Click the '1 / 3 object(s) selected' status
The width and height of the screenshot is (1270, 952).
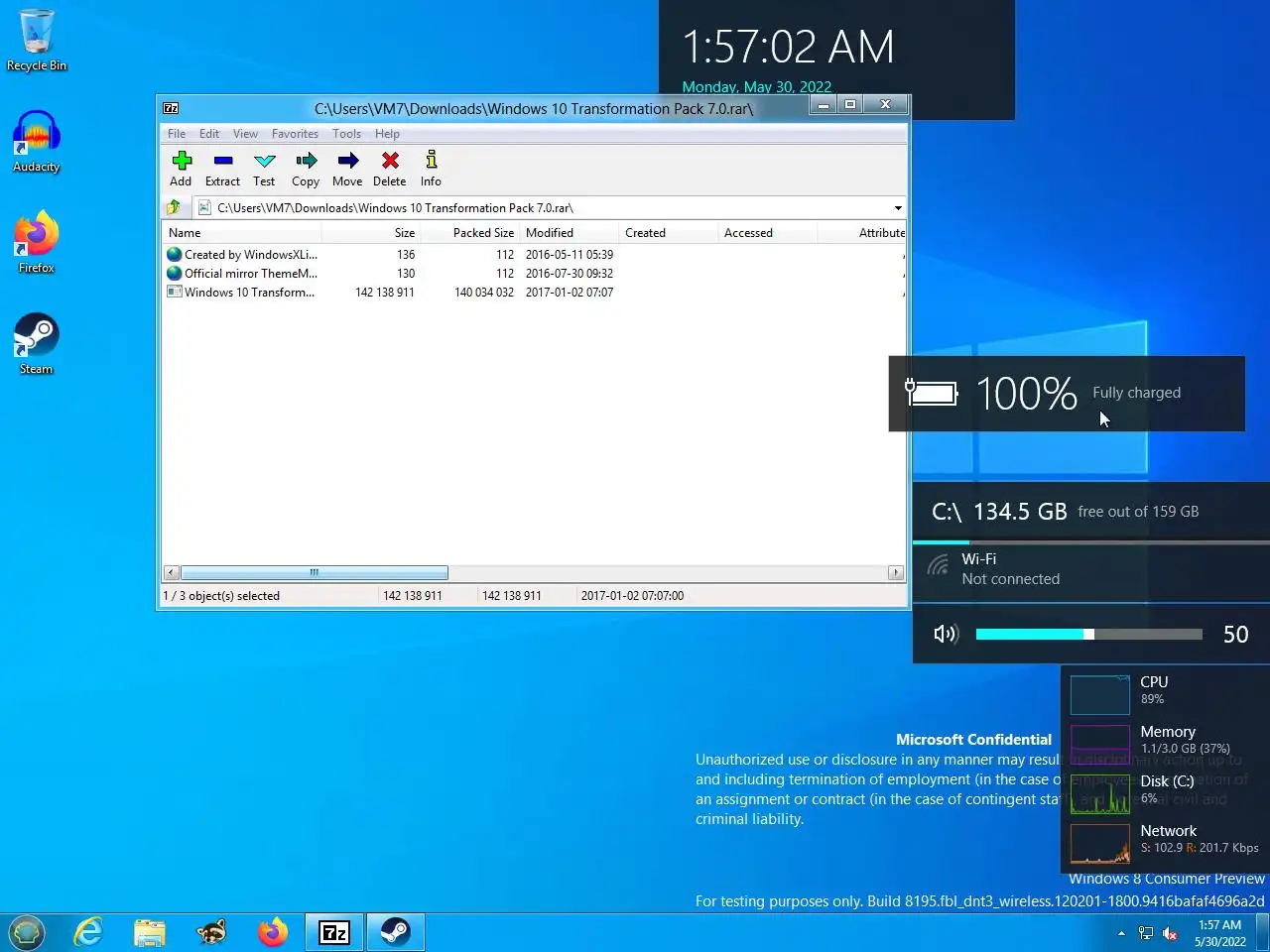221,596
